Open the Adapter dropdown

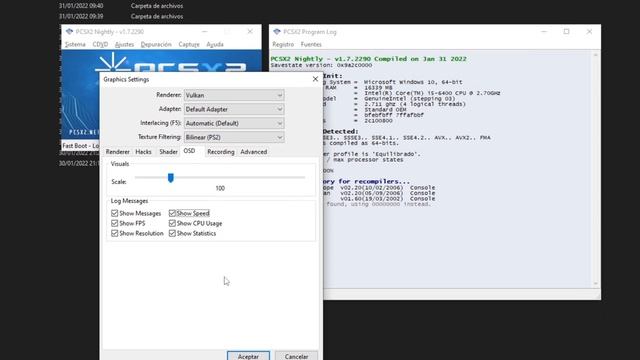coord(234,109)
